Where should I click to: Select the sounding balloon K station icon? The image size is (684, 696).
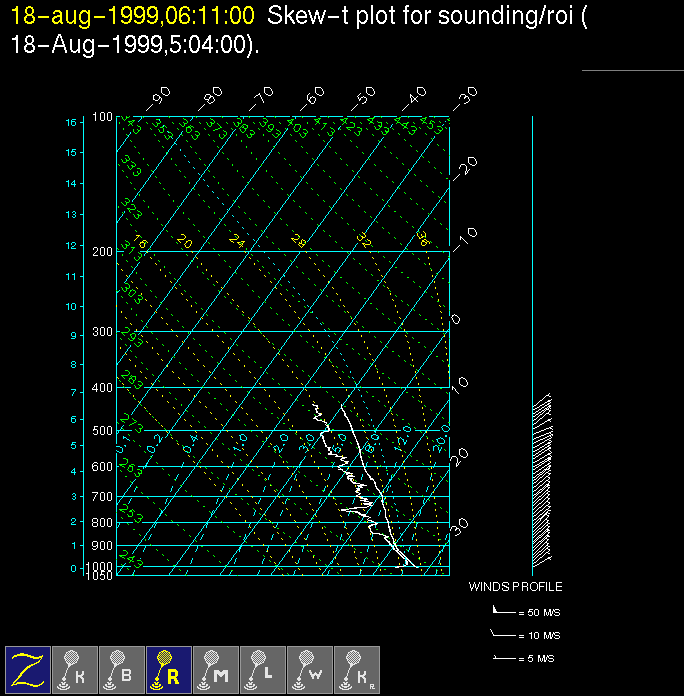pos(75,668)
